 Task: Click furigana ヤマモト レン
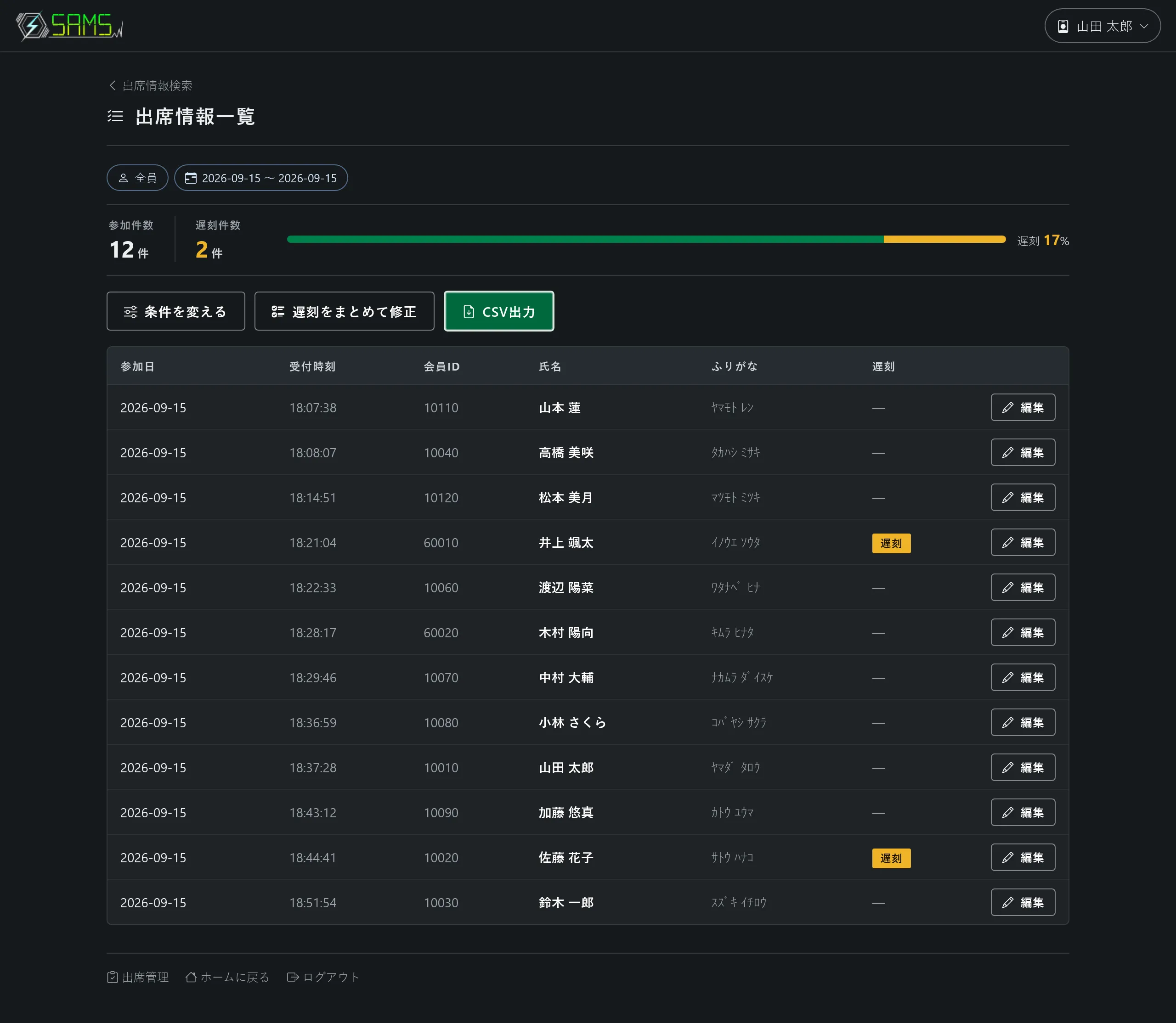pos(732,408)
